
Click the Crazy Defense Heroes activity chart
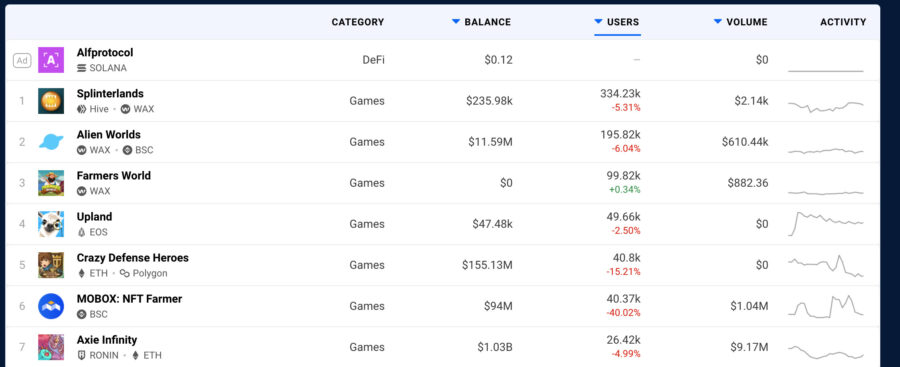(x=825, y=265)
